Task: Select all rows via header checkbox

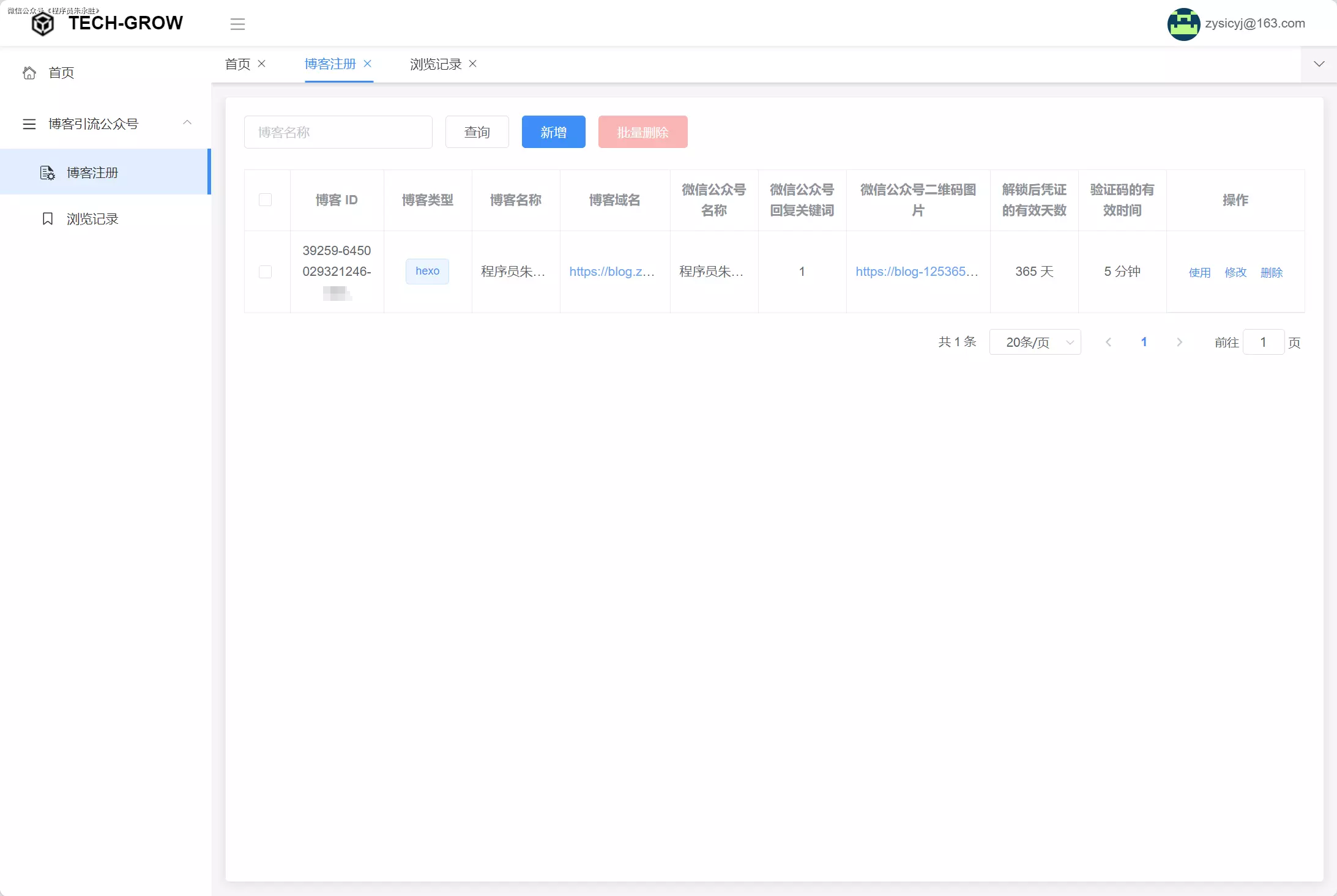Action: [x=265, y=200]
